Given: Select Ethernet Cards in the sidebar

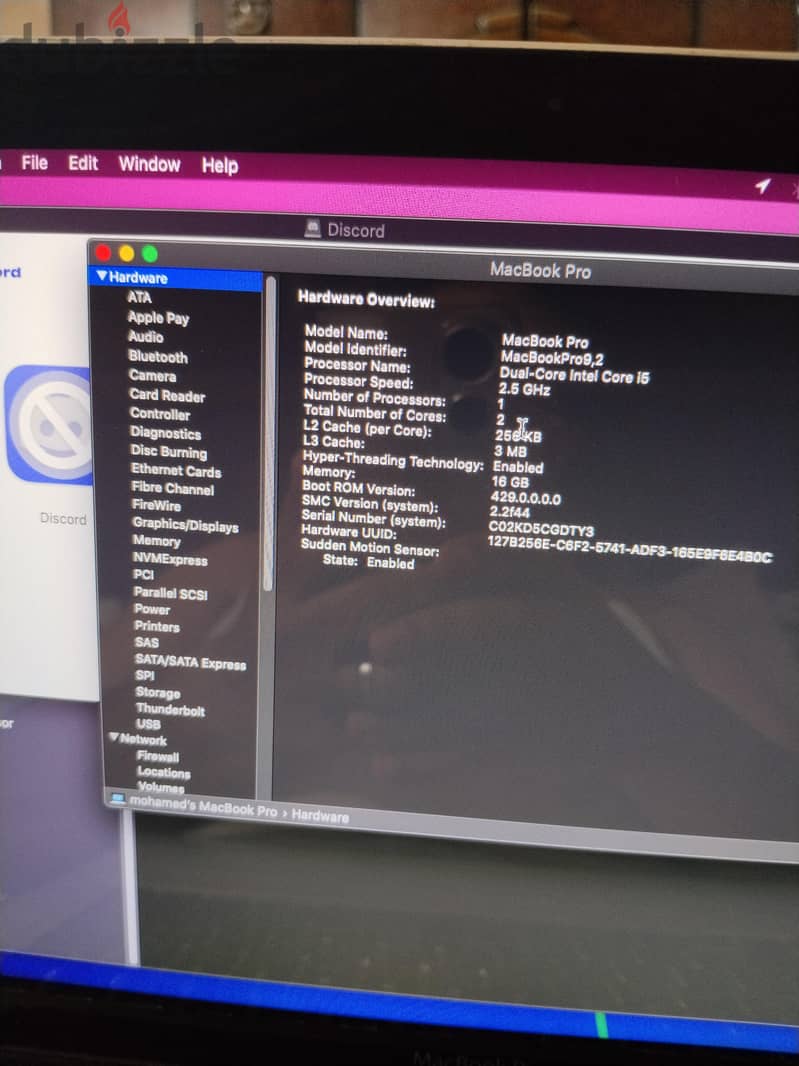Looking at the screenshot, I should [176, 470].
